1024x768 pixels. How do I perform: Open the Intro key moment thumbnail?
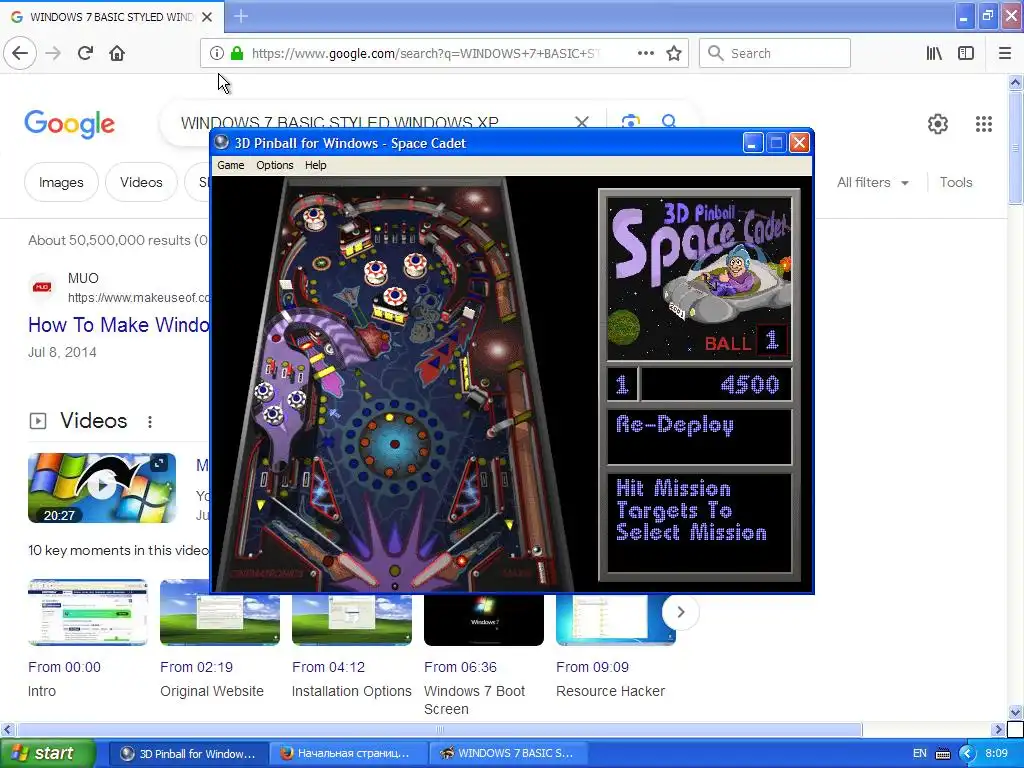pos(88,612)
